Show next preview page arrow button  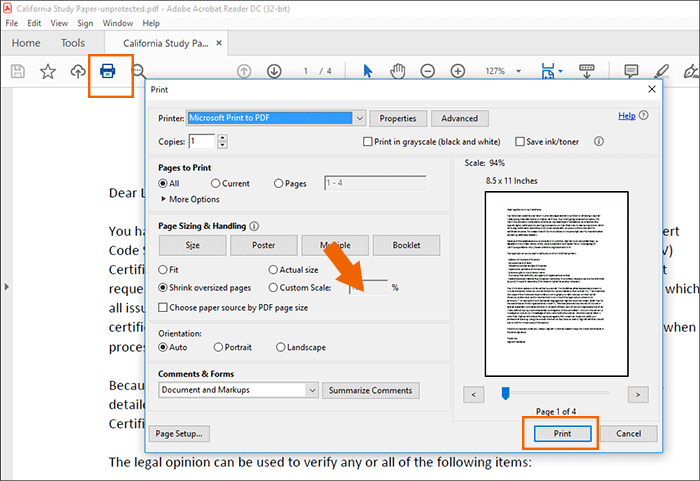[638, 394]
